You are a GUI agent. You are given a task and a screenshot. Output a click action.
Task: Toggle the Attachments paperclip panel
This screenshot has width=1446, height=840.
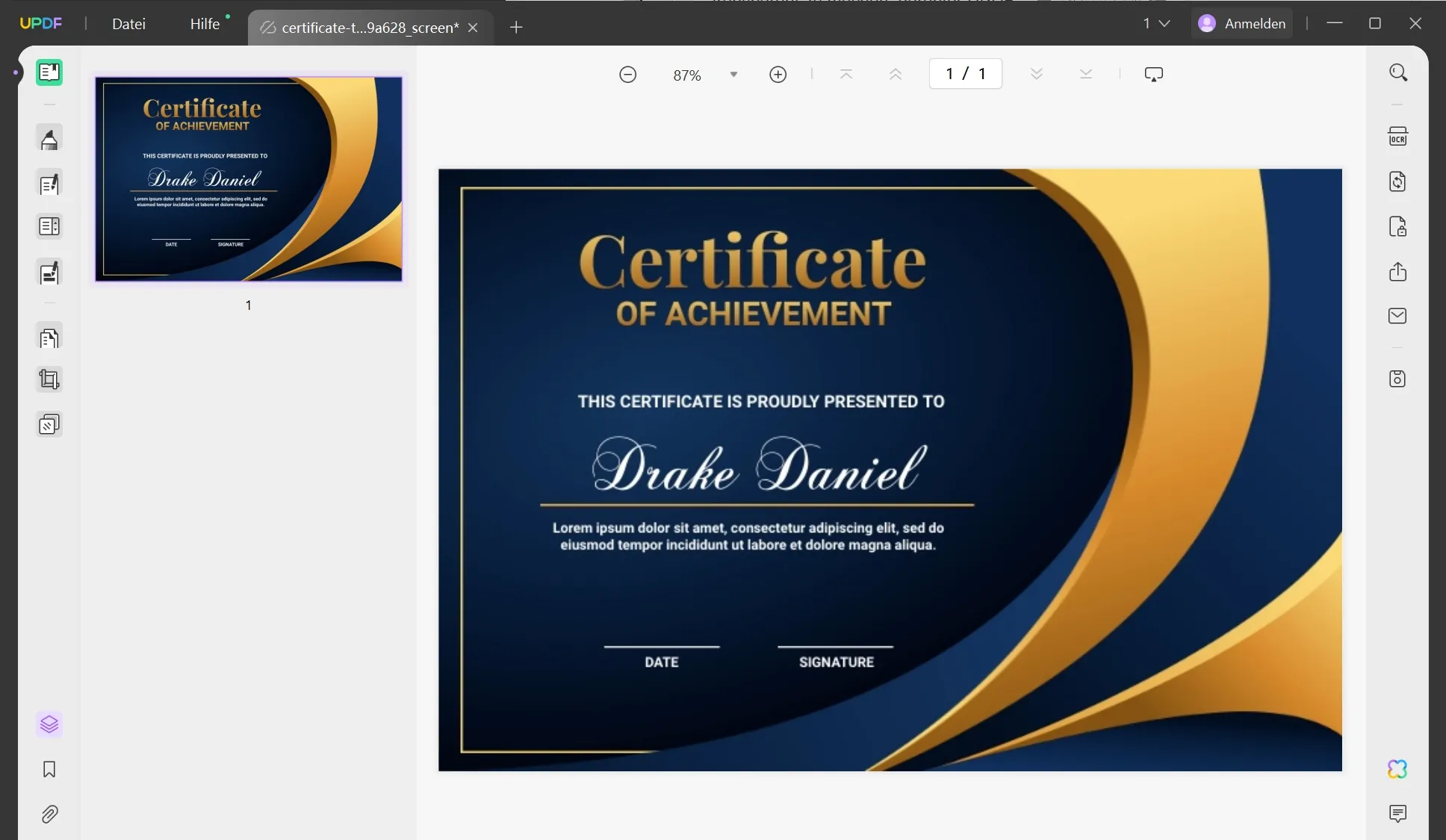tap(49, 814)
